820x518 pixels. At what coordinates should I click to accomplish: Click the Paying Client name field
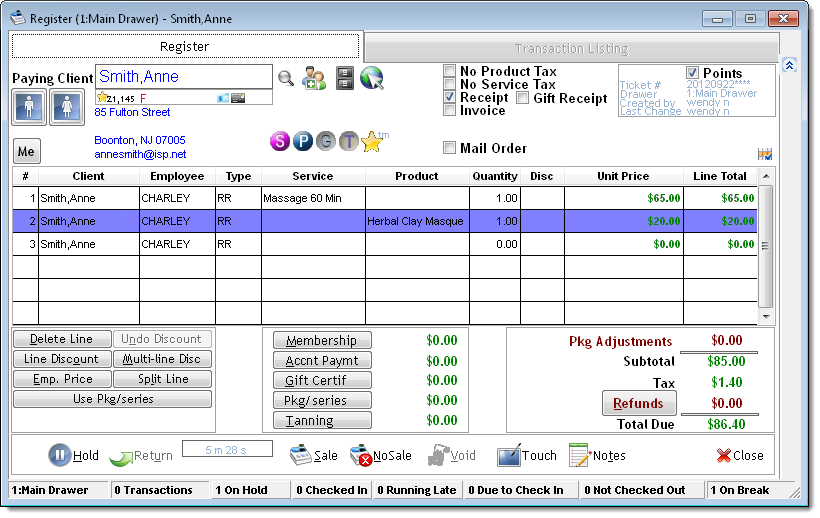tap(183, 77)
